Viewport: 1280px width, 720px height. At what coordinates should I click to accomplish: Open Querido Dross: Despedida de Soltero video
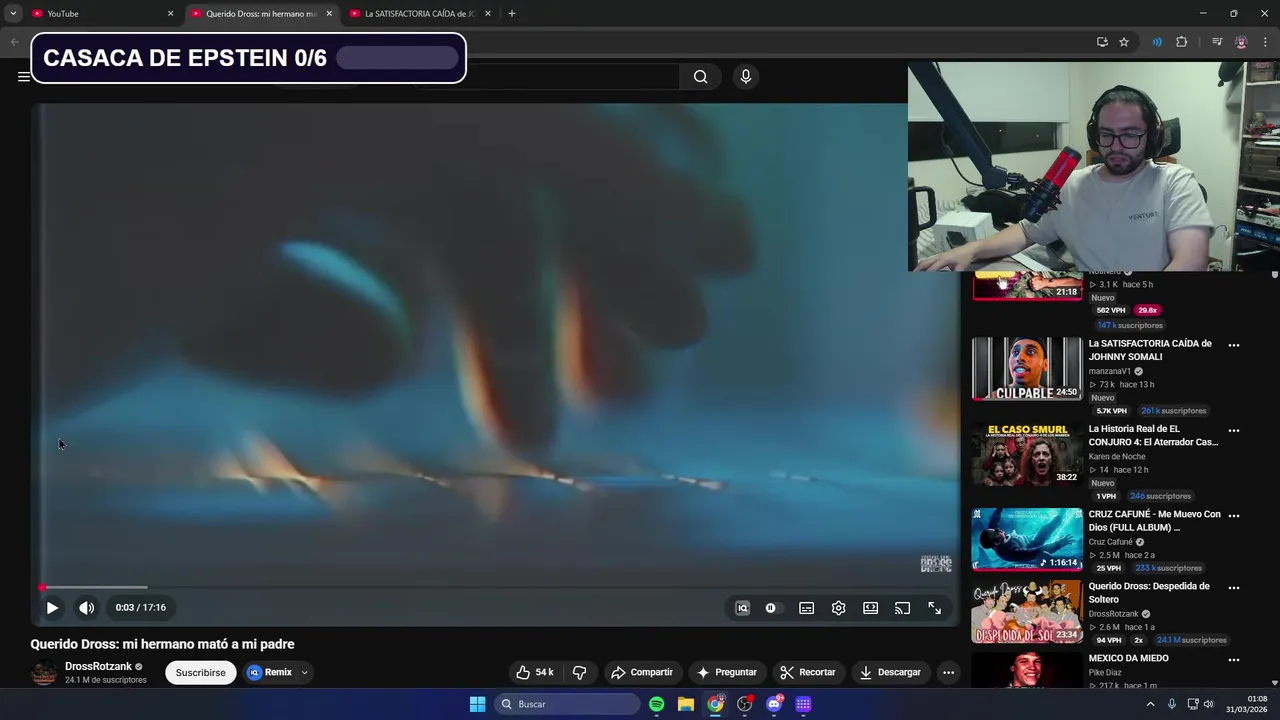coord(1149,593)
